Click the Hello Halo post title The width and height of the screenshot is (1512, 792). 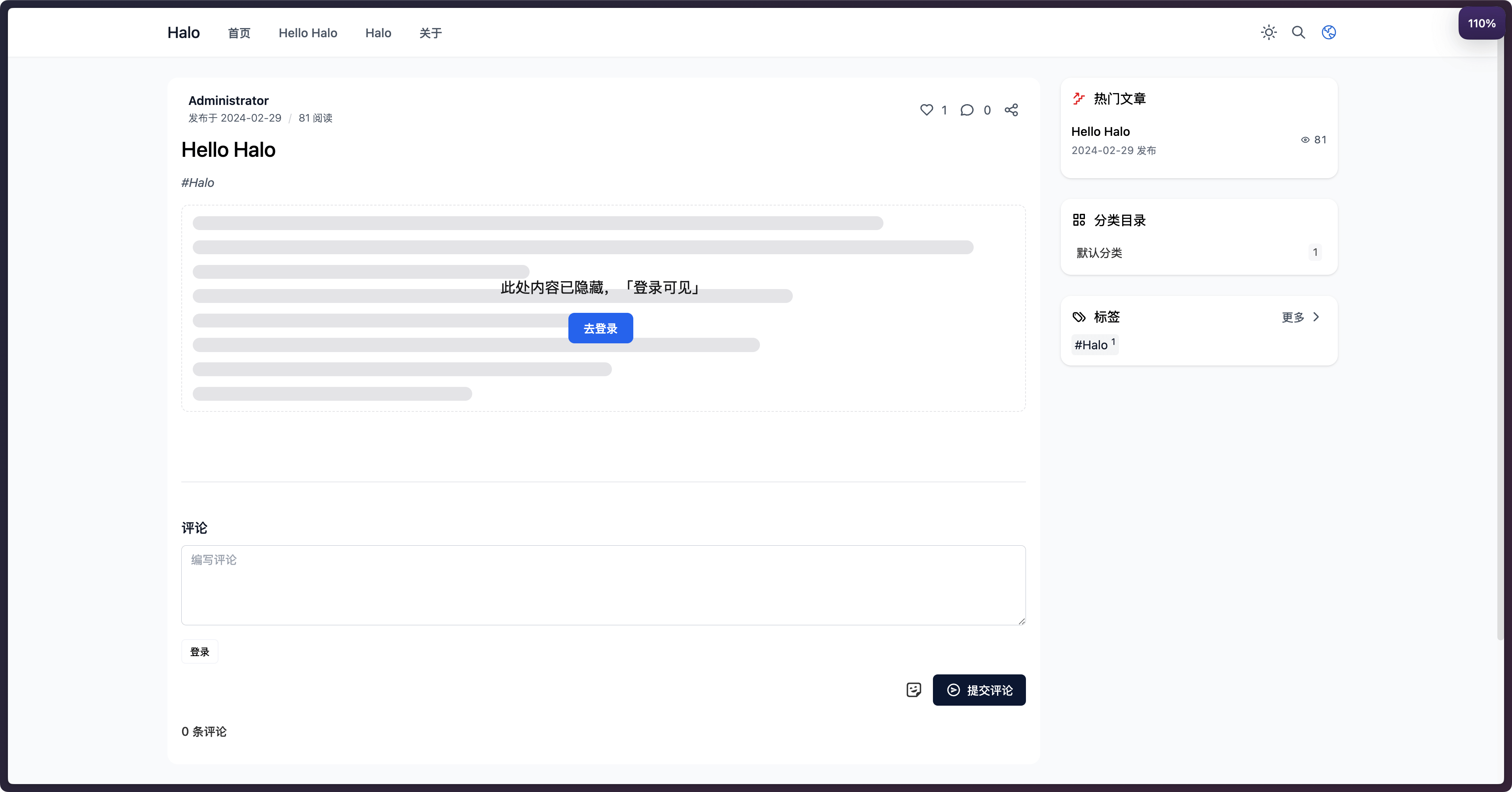pos(228,150)
